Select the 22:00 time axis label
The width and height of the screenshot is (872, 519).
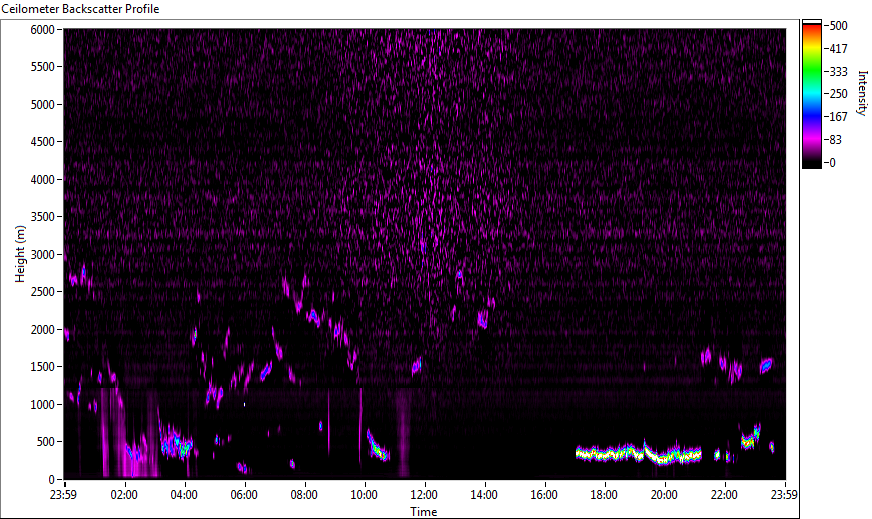click(x=725, y=495)
